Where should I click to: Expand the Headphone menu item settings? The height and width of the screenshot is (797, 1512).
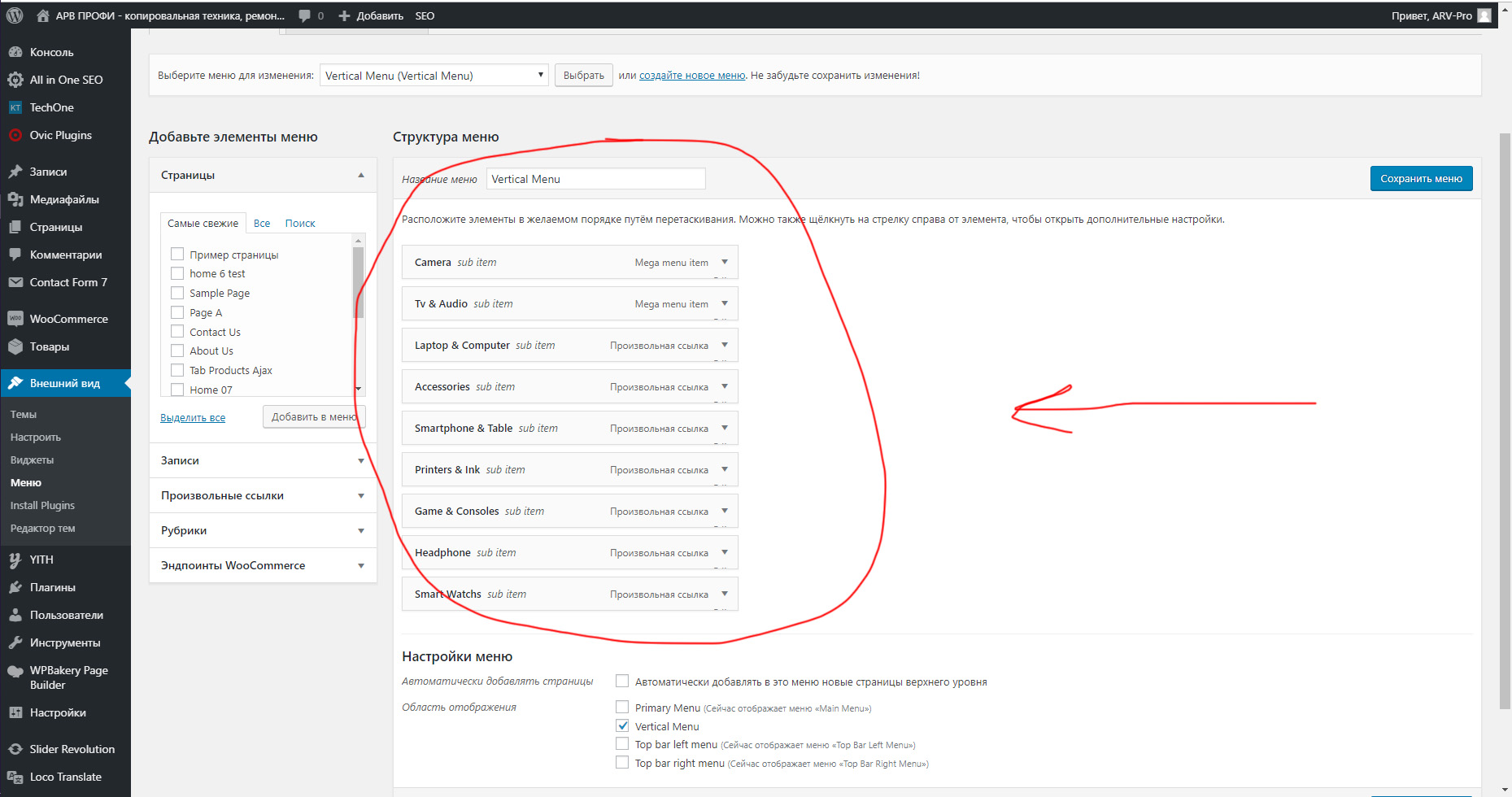[x=725, y=552]
